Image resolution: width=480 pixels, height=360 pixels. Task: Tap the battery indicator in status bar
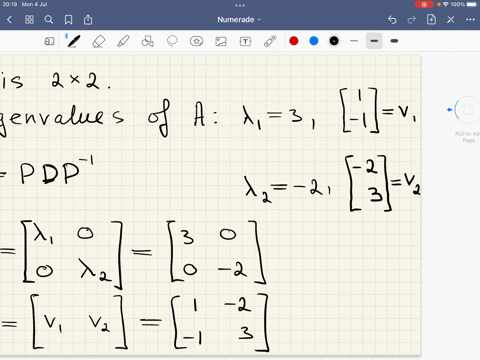click(472, 4)
